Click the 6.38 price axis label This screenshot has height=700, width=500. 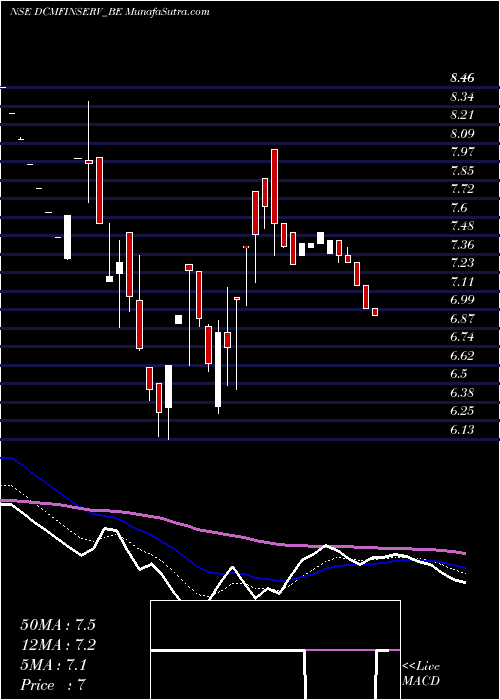coord(462,393)
